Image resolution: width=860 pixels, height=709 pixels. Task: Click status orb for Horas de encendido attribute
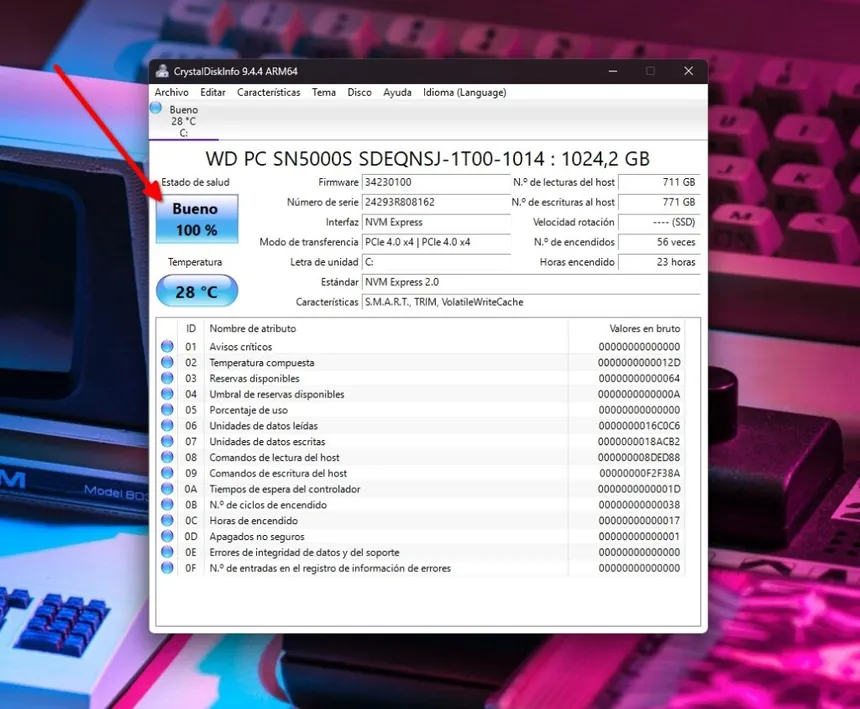pyautogui.click(x=167, y=520)
